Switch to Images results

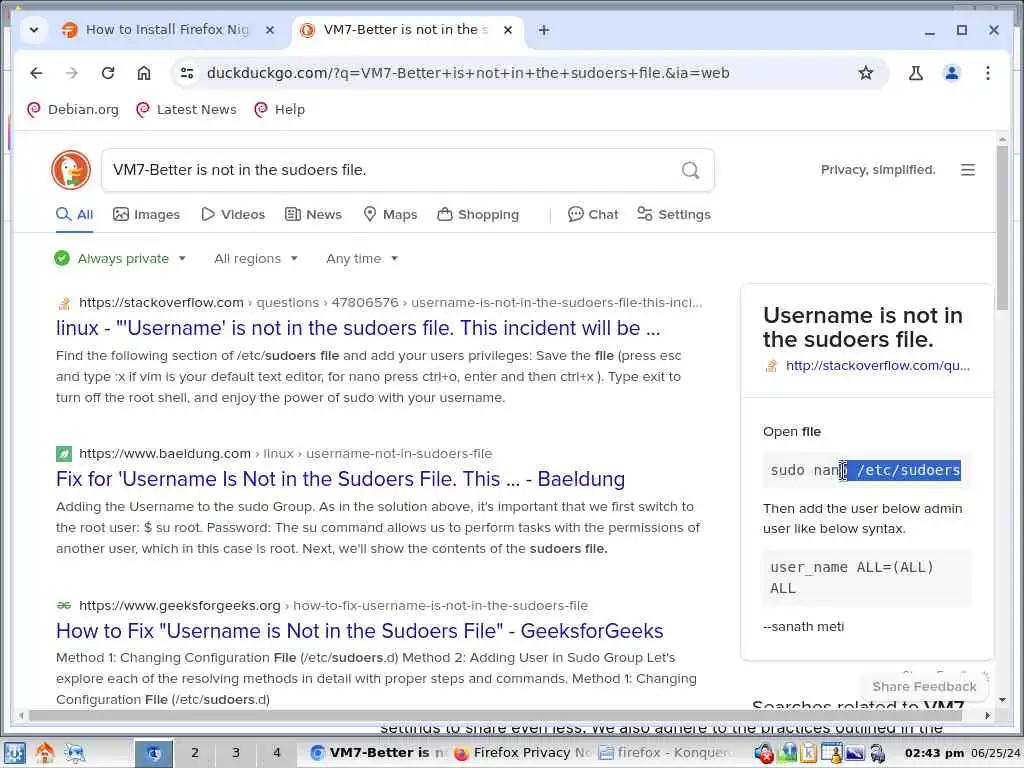[x=146, y=214]
